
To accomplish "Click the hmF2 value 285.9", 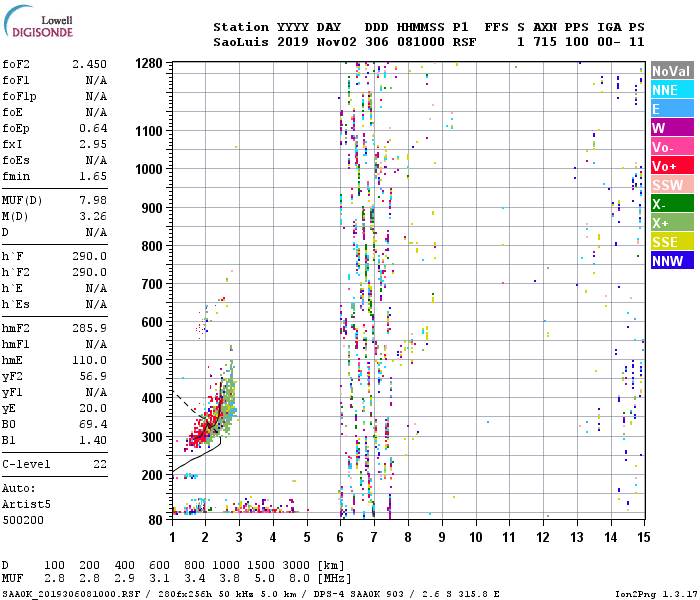I will (89, 329).
